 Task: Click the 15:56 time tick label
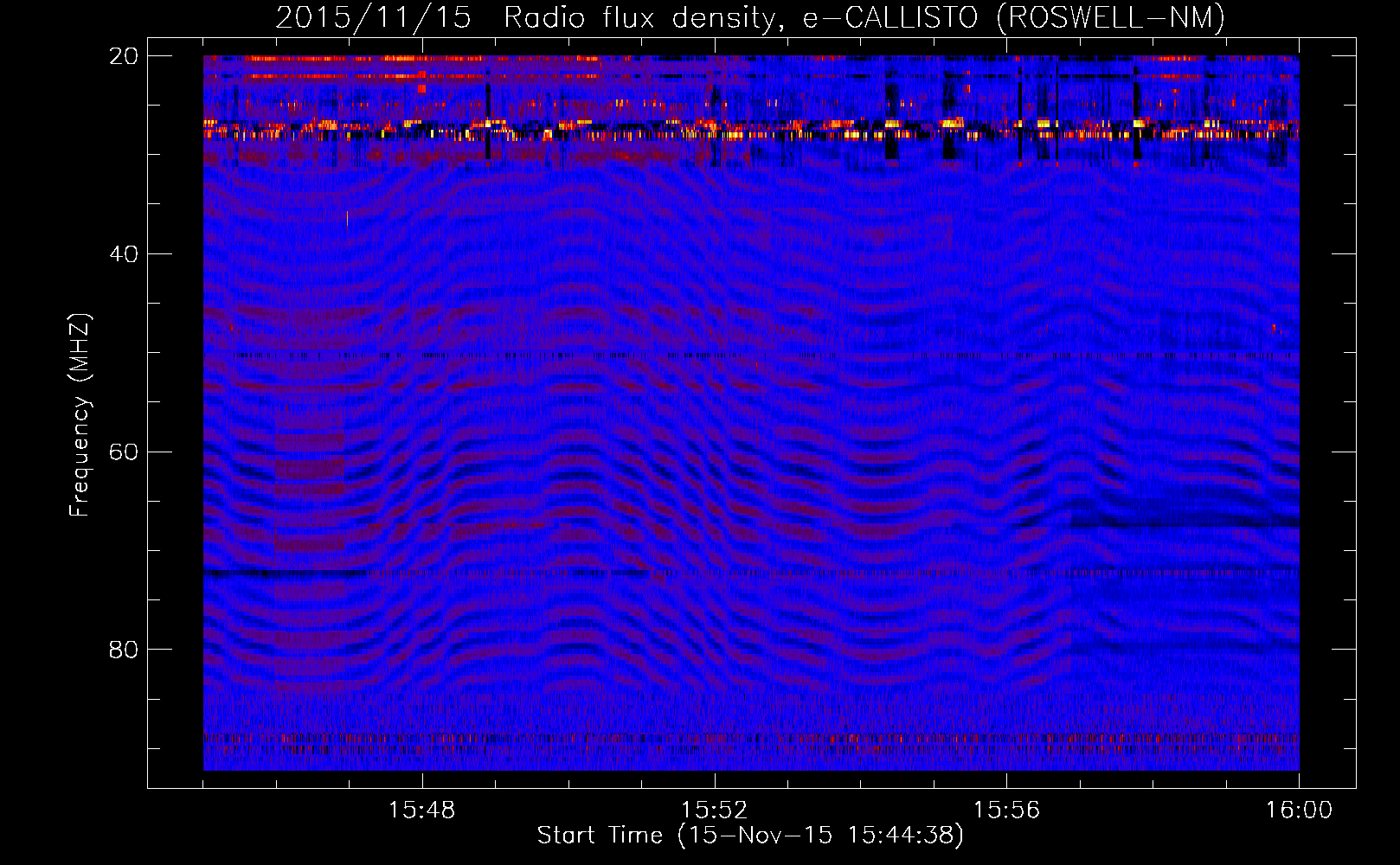[x=1006, y=811]
